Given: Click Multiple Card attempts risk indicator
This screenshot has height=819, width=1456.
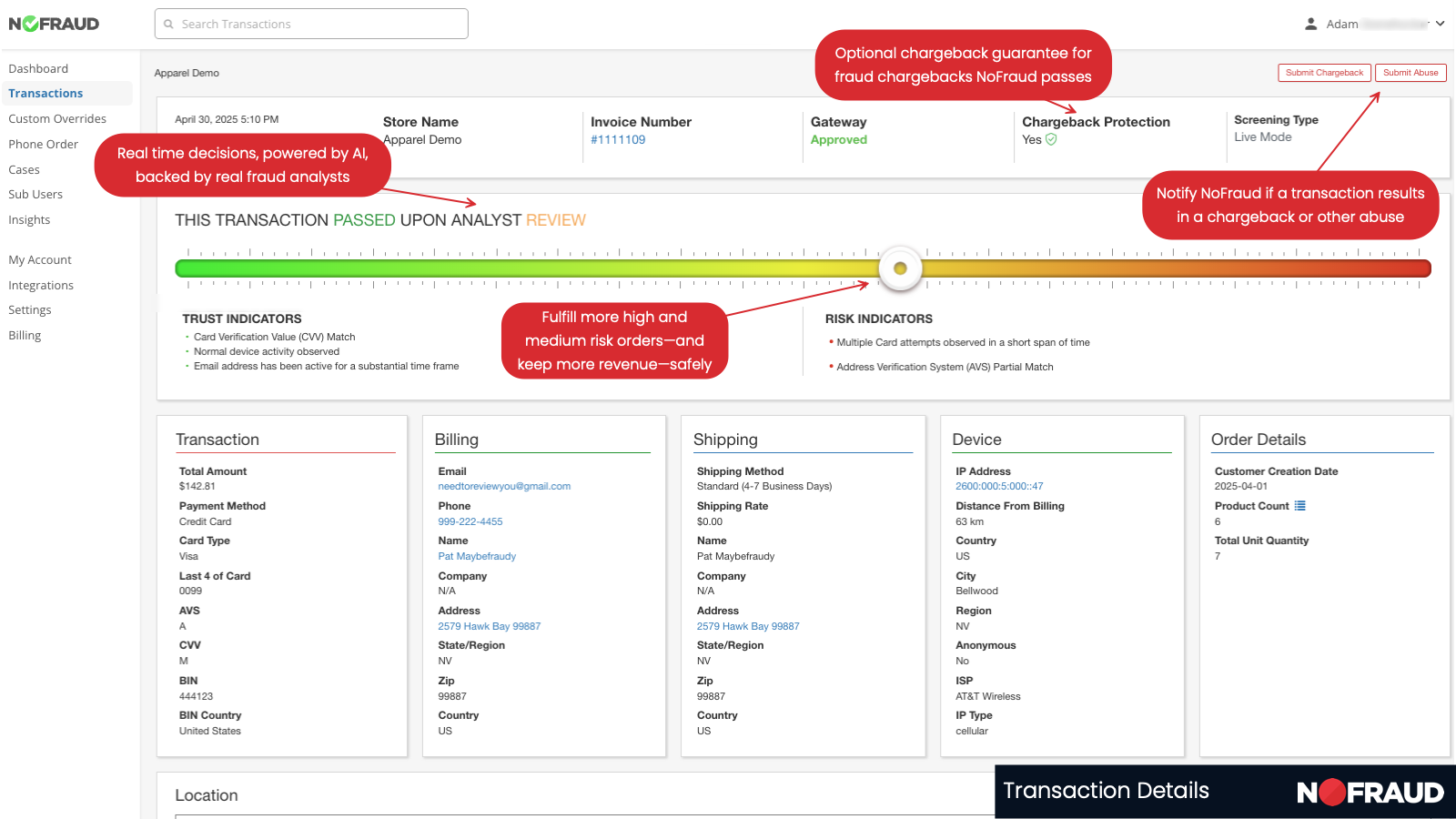Looking at the screenshot, I should click(x=963, y=342).
